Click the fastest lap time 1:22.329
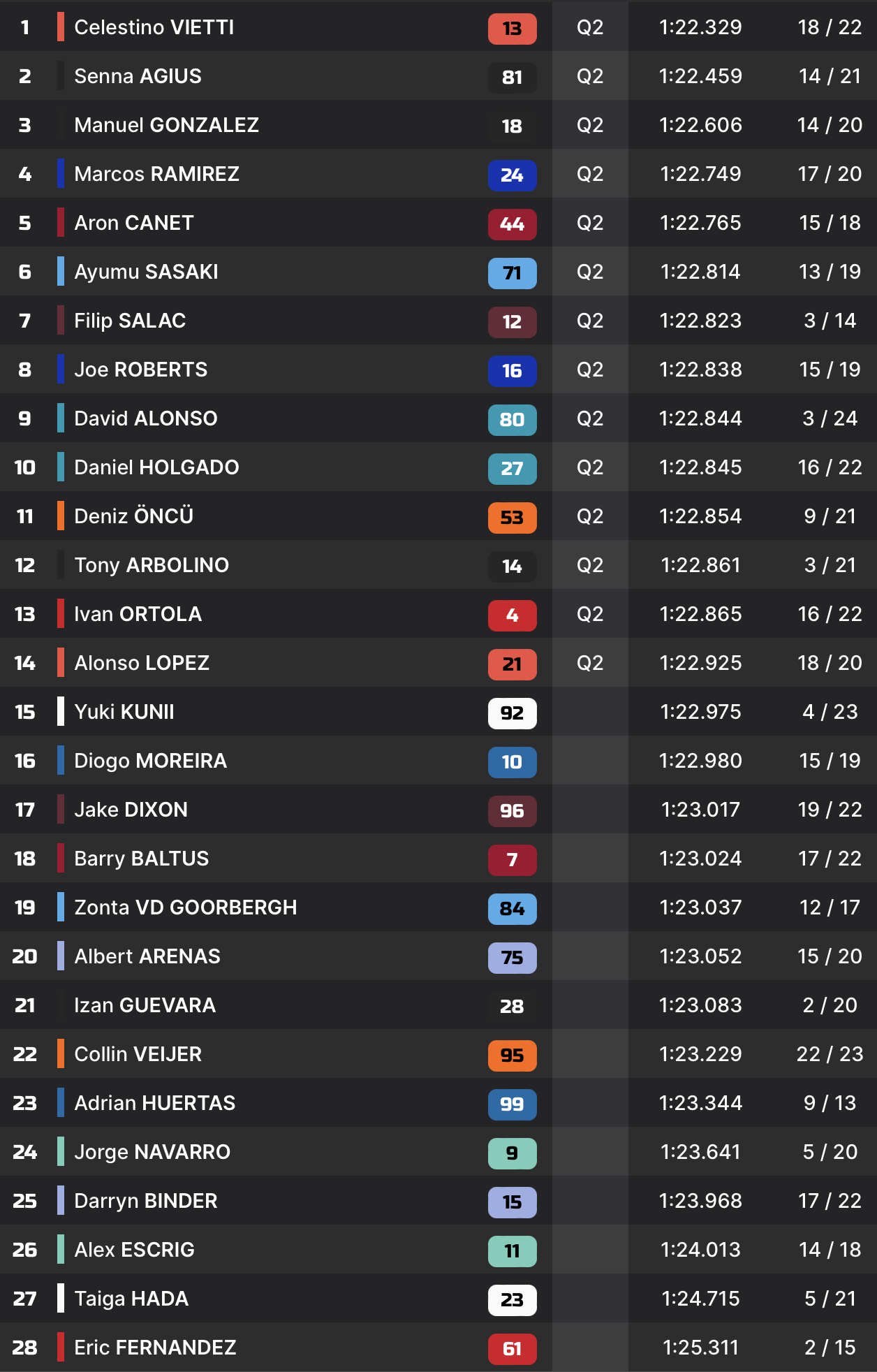Screen dimensions: 877x1372 [x=700, y=27]
